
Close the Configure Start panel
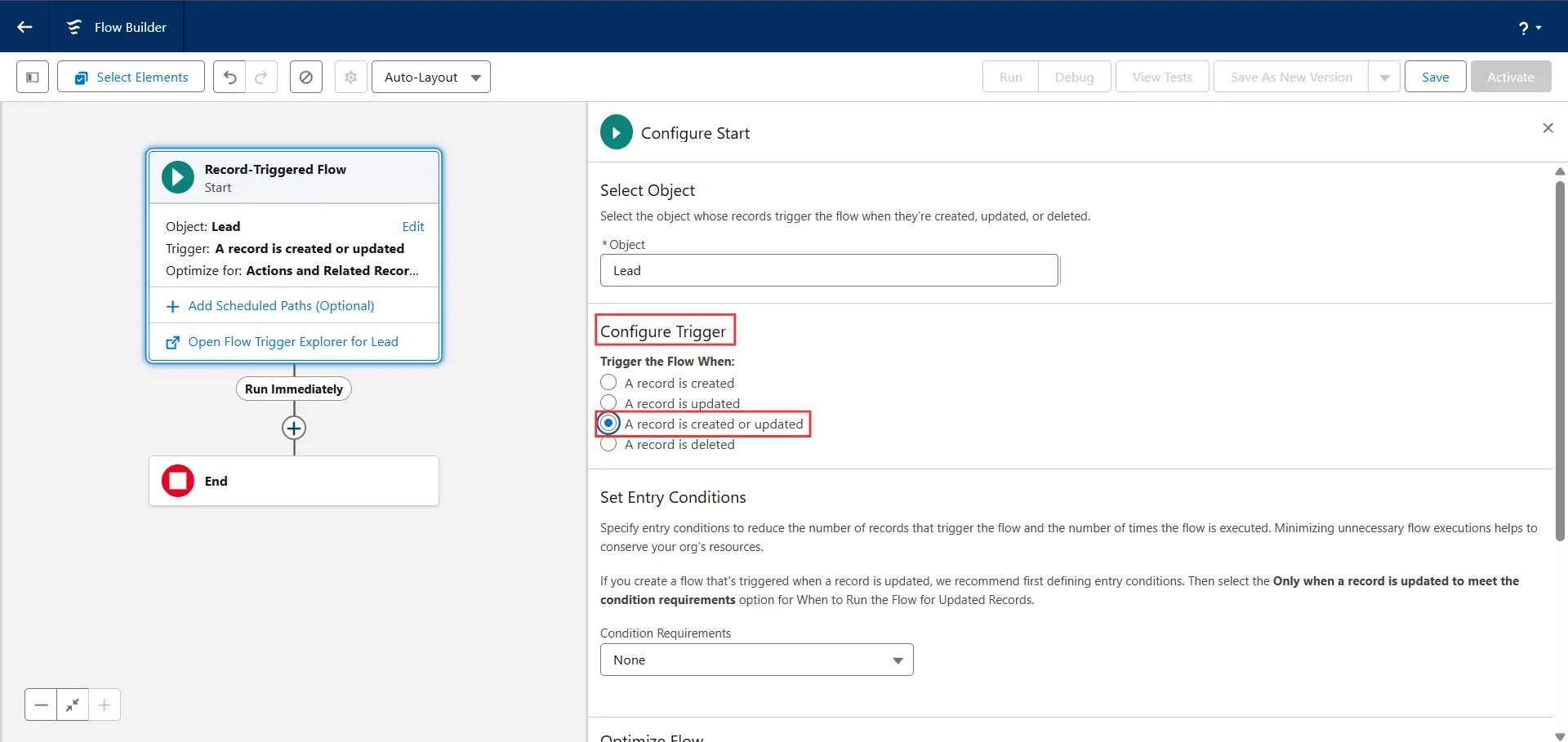pos(1548,128)
